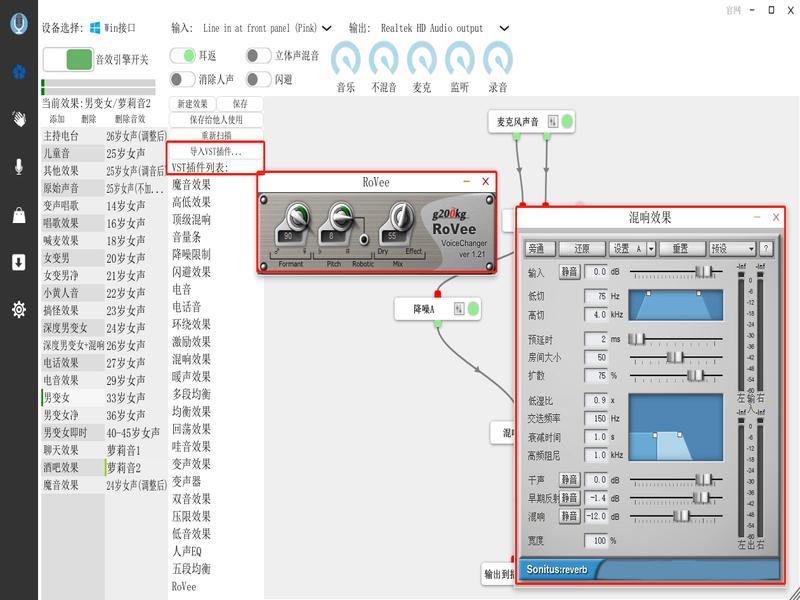Open the 设置 A dropdown arrow in reverb
The width and height of the screenshot is (800, 600).
point(651,249)
